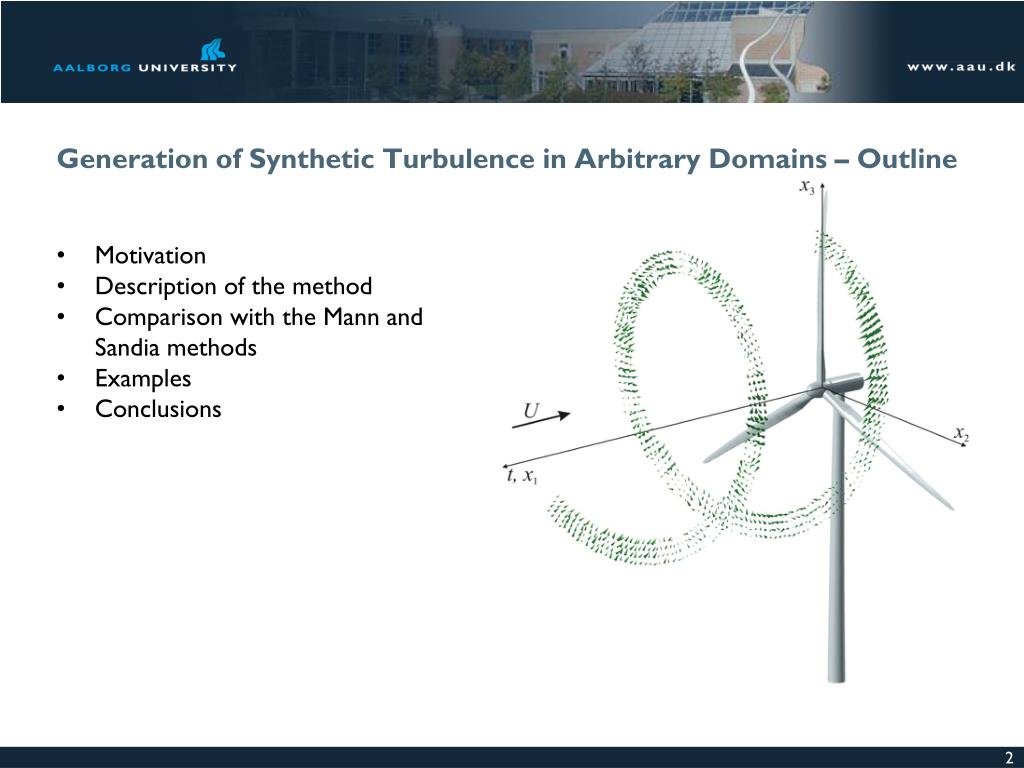Open the www.aau.dk link
This screenshot has width=1024, height=768.
tap(961, 67)
